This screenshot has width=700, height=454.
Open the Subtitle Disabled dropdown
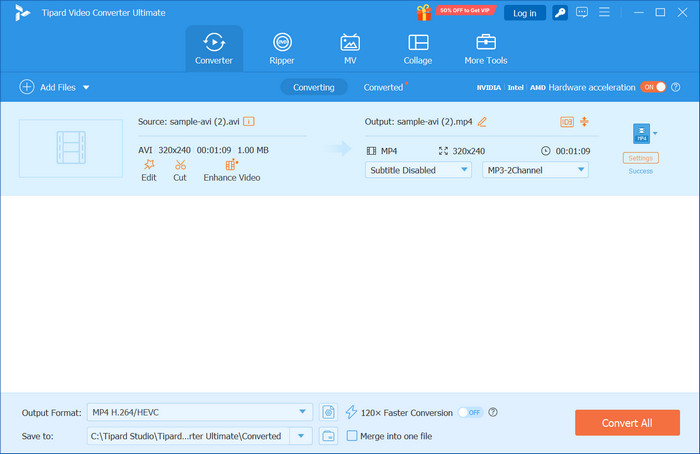tap(418, 170)
